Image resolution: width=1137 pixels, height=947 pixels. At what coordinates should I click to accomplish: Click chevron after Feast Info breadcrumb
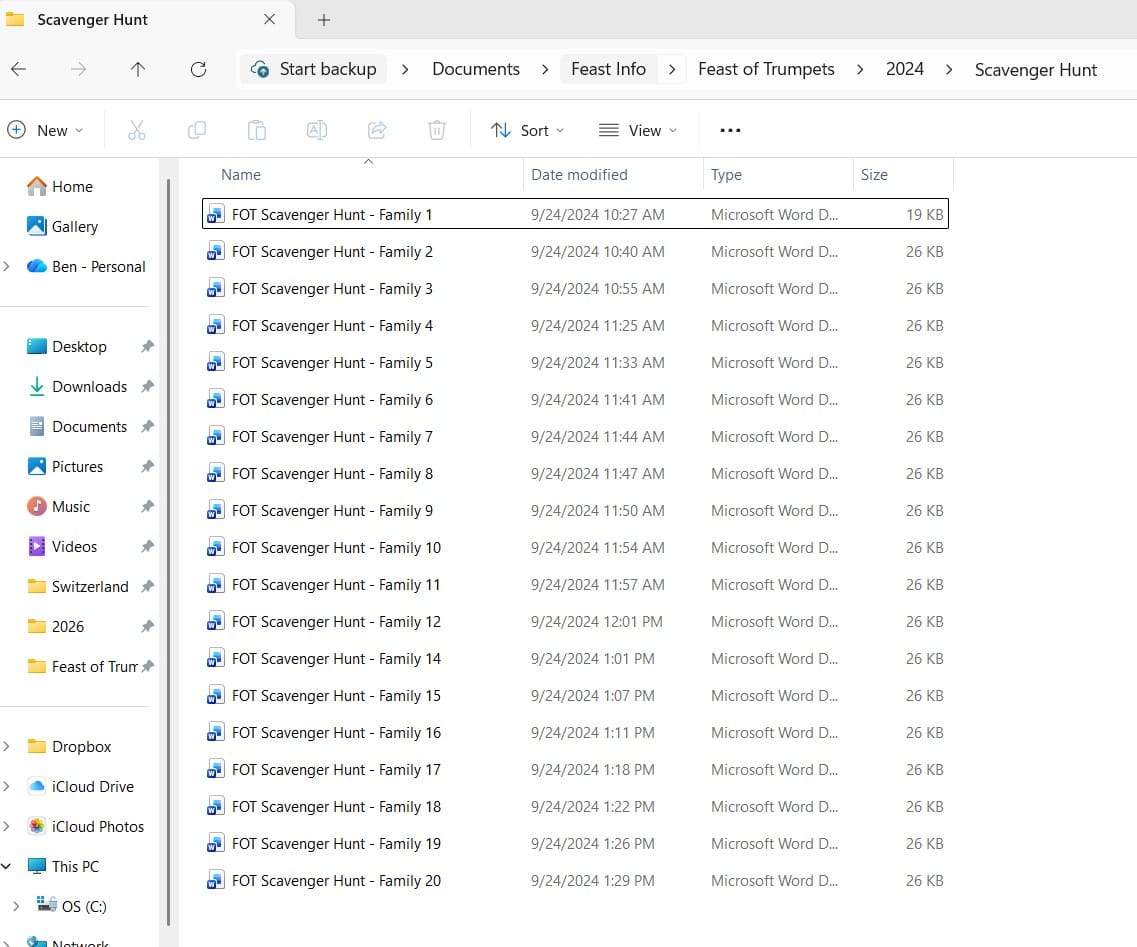click(672, 70)
